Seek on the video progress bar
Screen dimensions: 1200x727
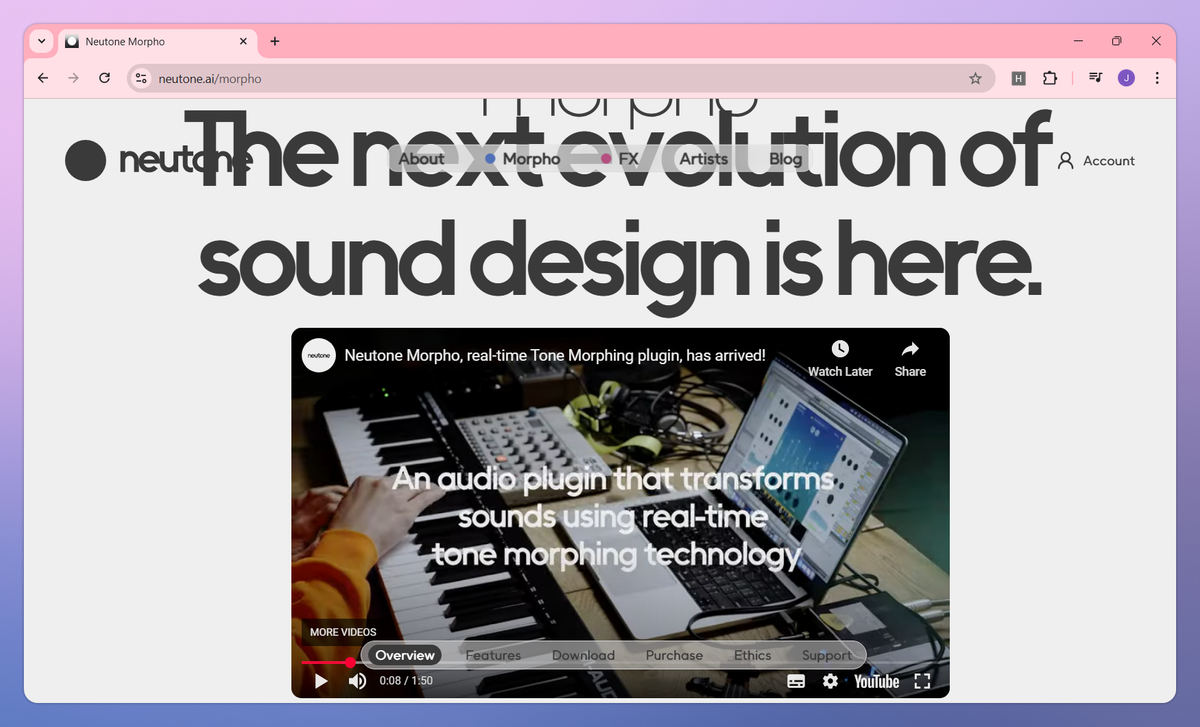click(x=620, y=662)
